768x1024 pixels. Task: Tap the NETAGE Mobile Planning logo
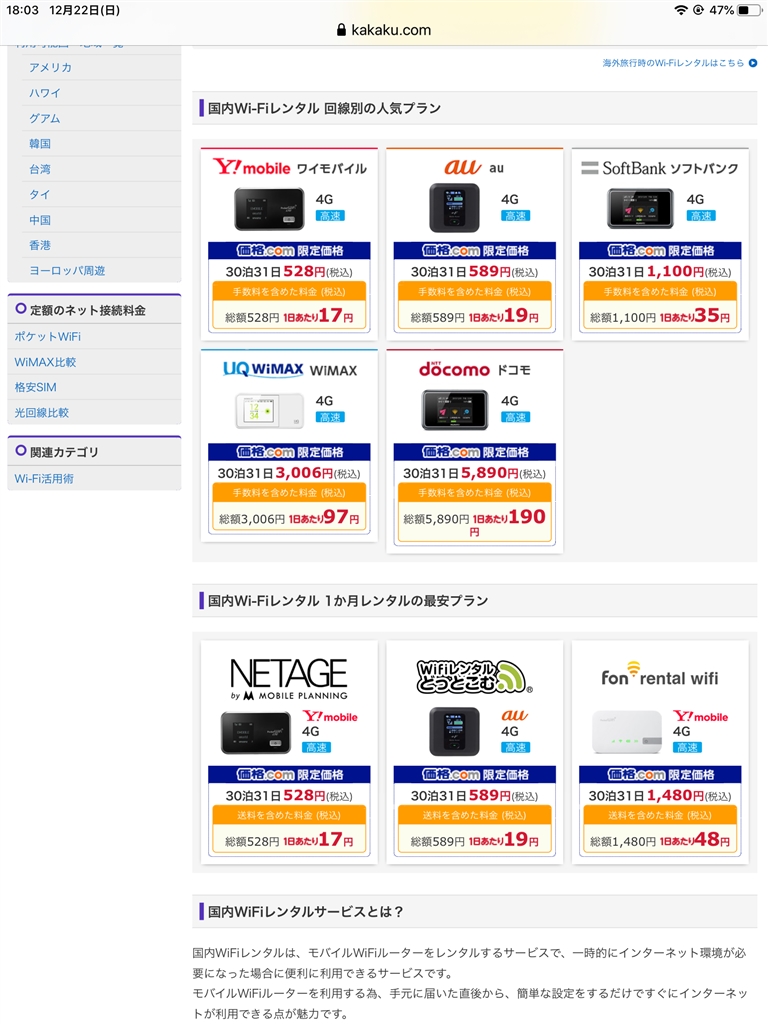(x=289, y=679)
